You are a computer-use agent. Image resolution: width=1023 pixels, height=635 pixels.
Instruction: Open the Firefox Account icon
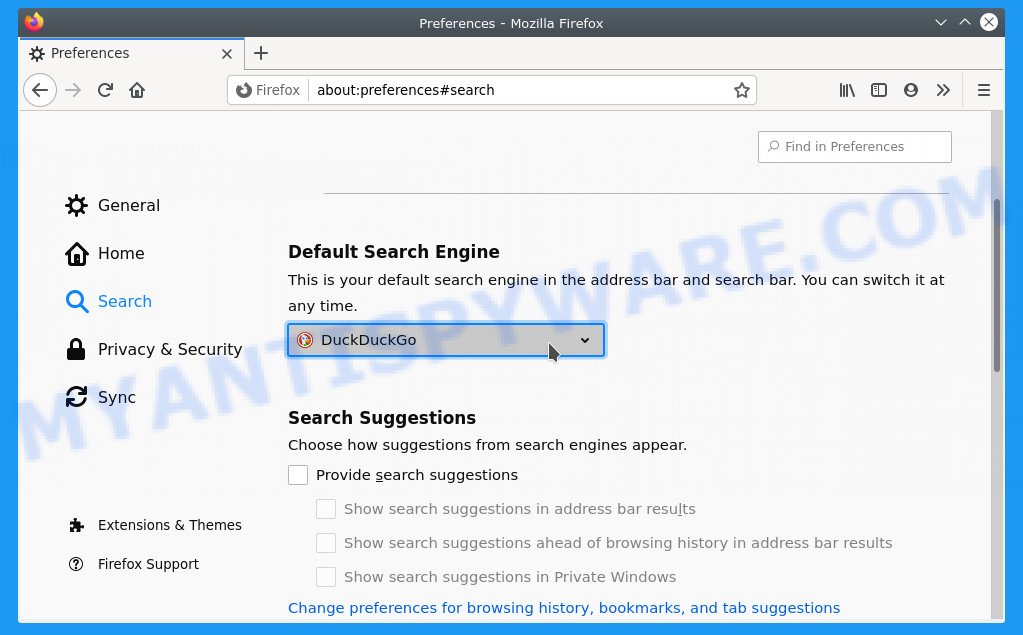tap(911, 90)
